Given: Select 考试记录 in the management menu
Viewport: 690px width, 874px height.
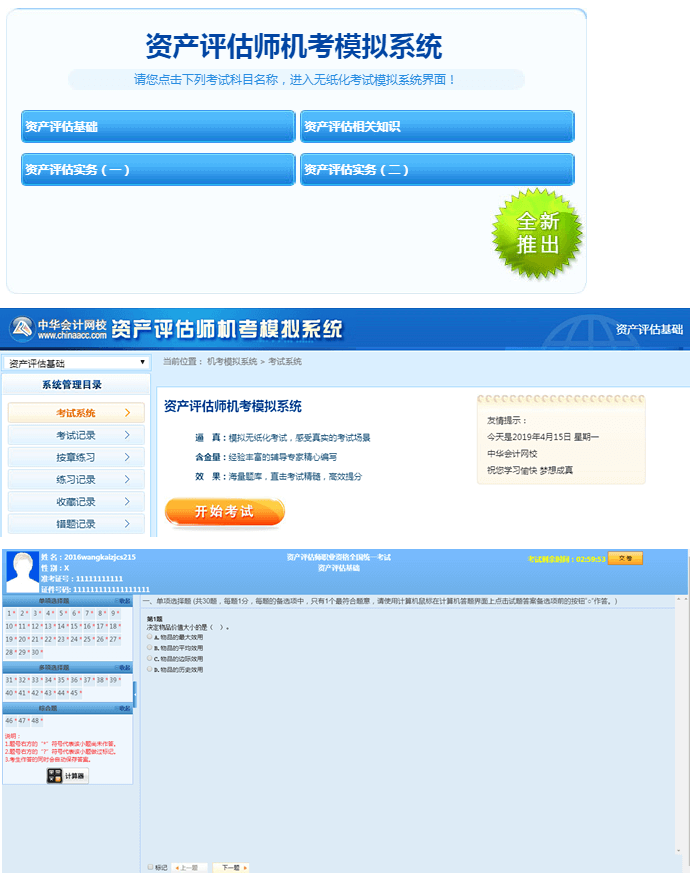Looking at the screenshot, I should coord(76,435).
